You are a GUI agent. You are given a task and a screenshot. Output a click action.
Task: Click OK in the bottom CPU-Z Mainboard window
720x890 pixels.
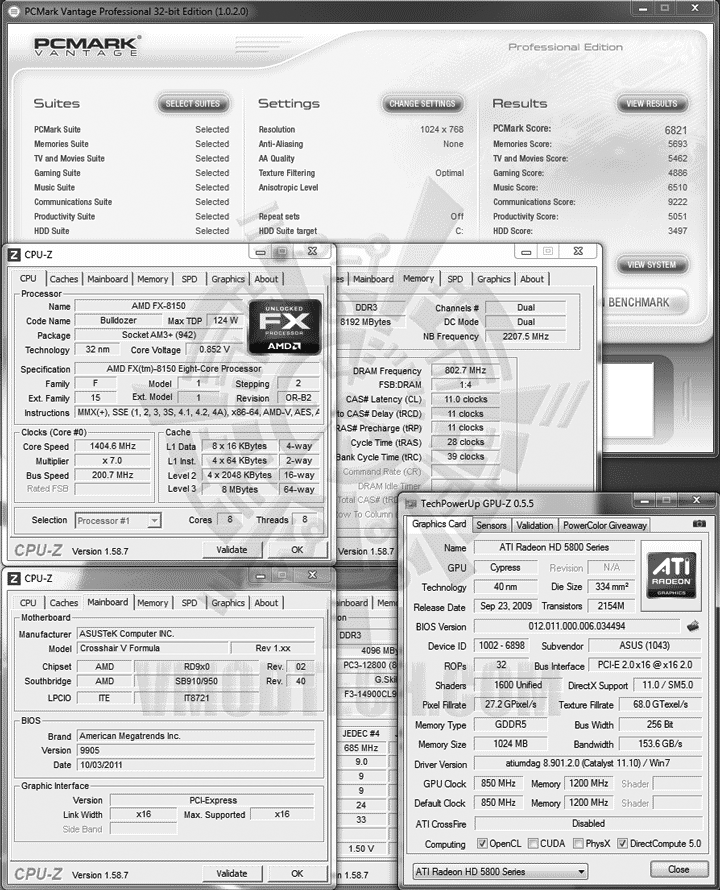pyautogui.click(x=297, y=874)
